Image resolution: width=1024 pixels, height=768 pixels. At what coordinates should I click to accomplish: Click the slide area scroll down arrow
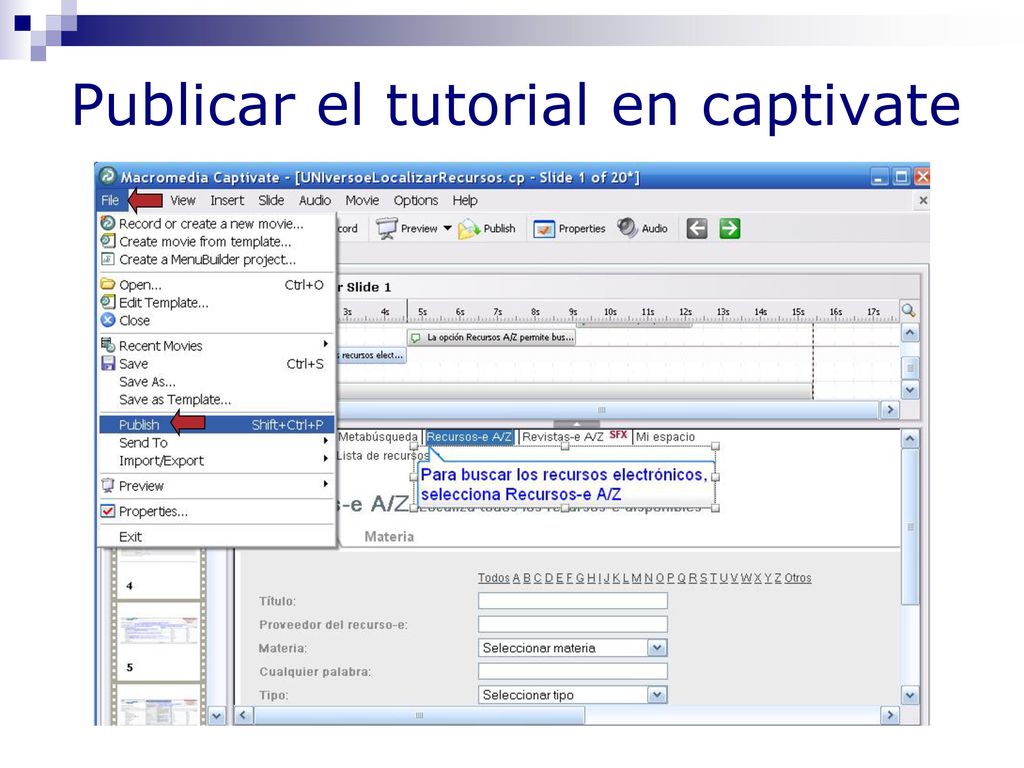910,696
